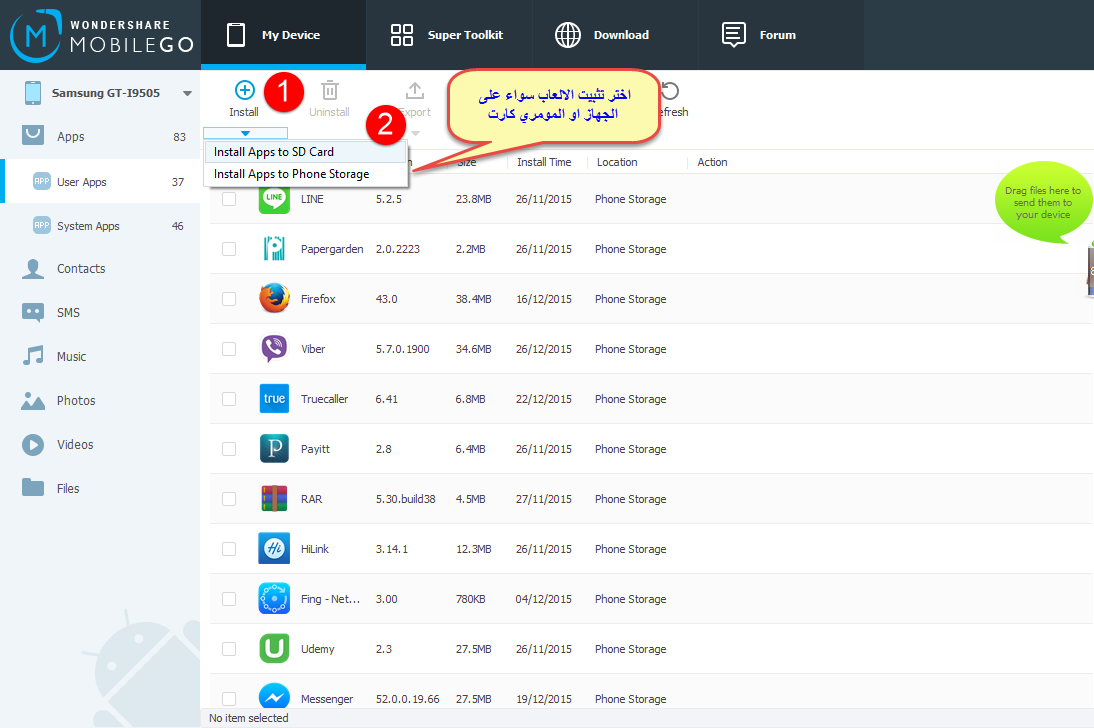Viewport: 1094px width, 728px height.
Task: Click the Truecaller app icon
Action: click(274, 399)
